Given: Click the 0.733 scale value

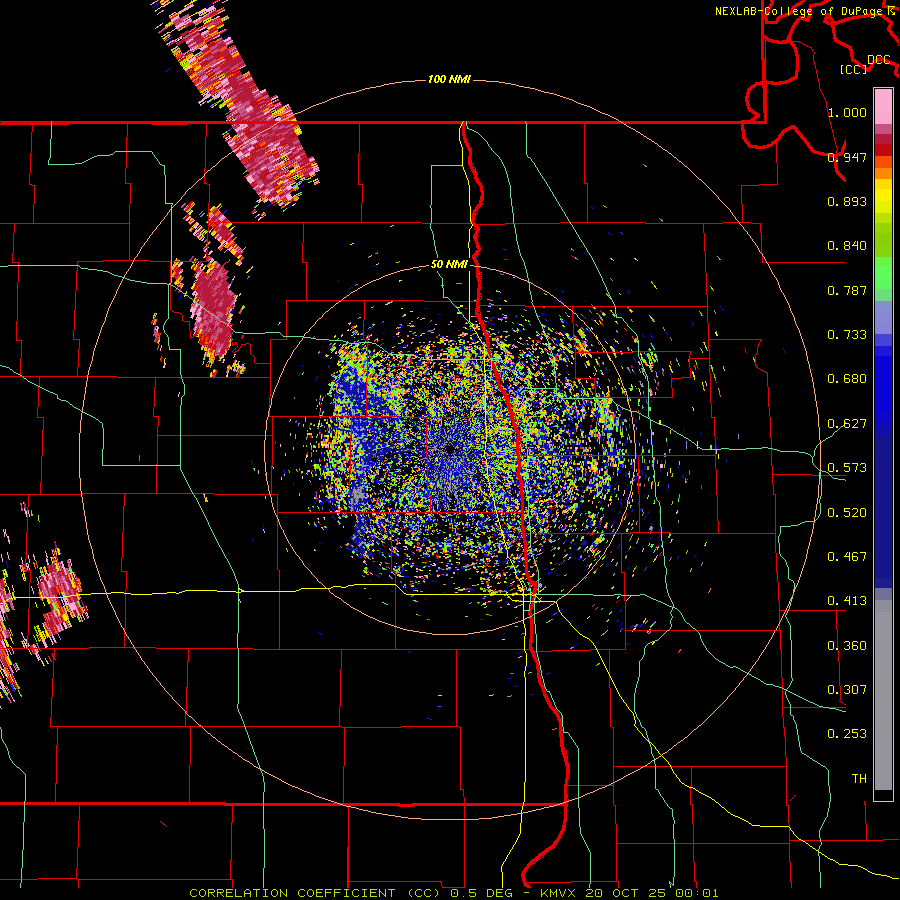Looking at the screenshot, I should point(847,335).
